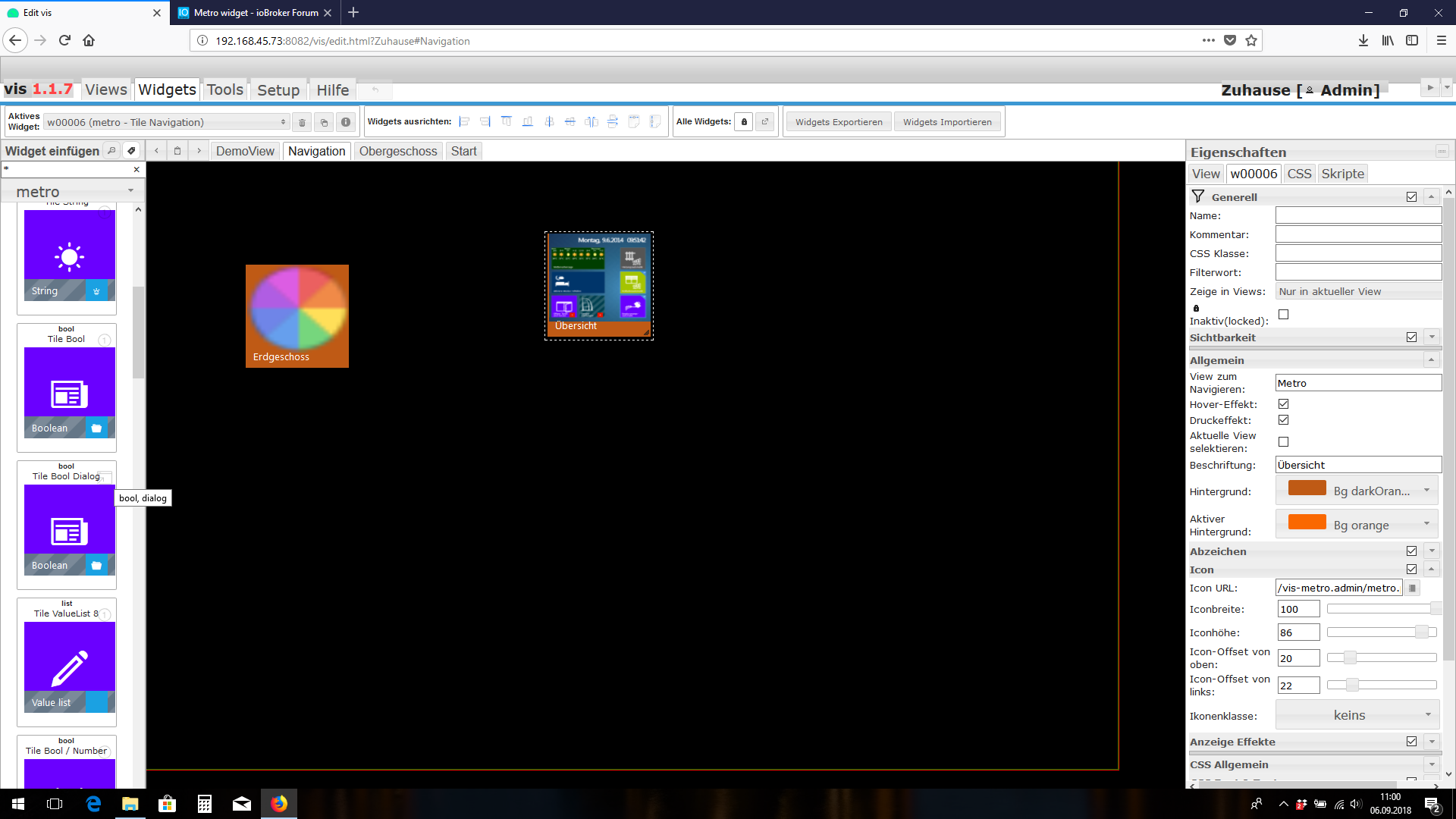Screen dimensions: 1456x819
Task: Click the copy widget icon
Action: point(324,122)
